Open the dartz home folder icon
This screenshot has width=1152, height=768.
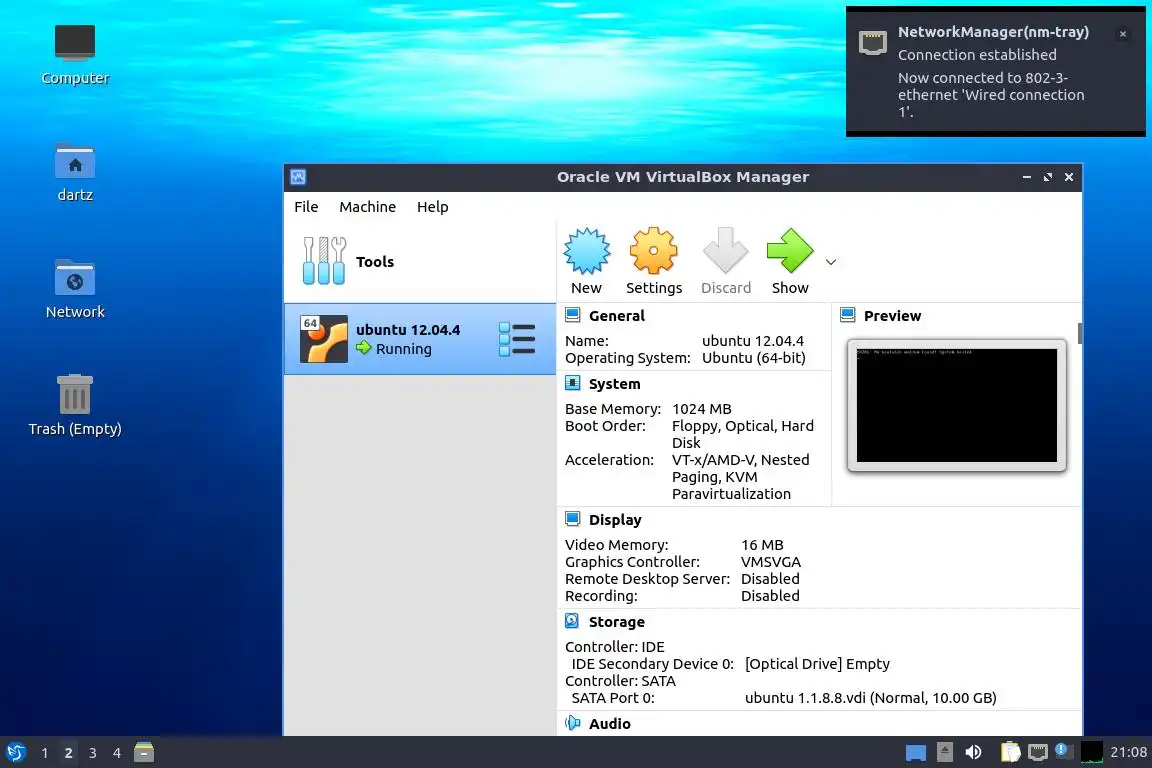tap(75, 172)
